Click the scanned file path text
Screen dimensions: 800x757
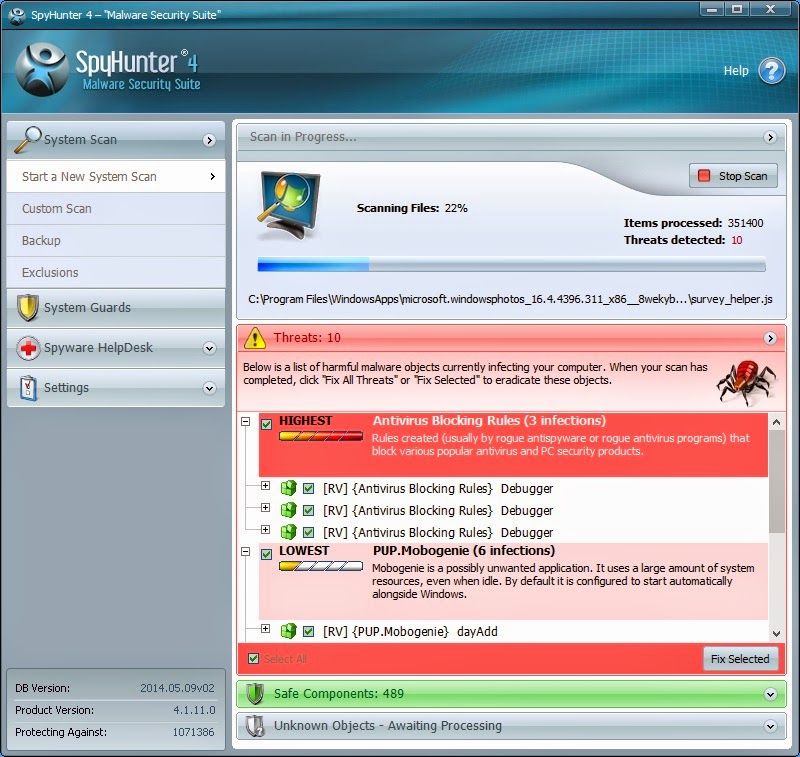point(510,299)
